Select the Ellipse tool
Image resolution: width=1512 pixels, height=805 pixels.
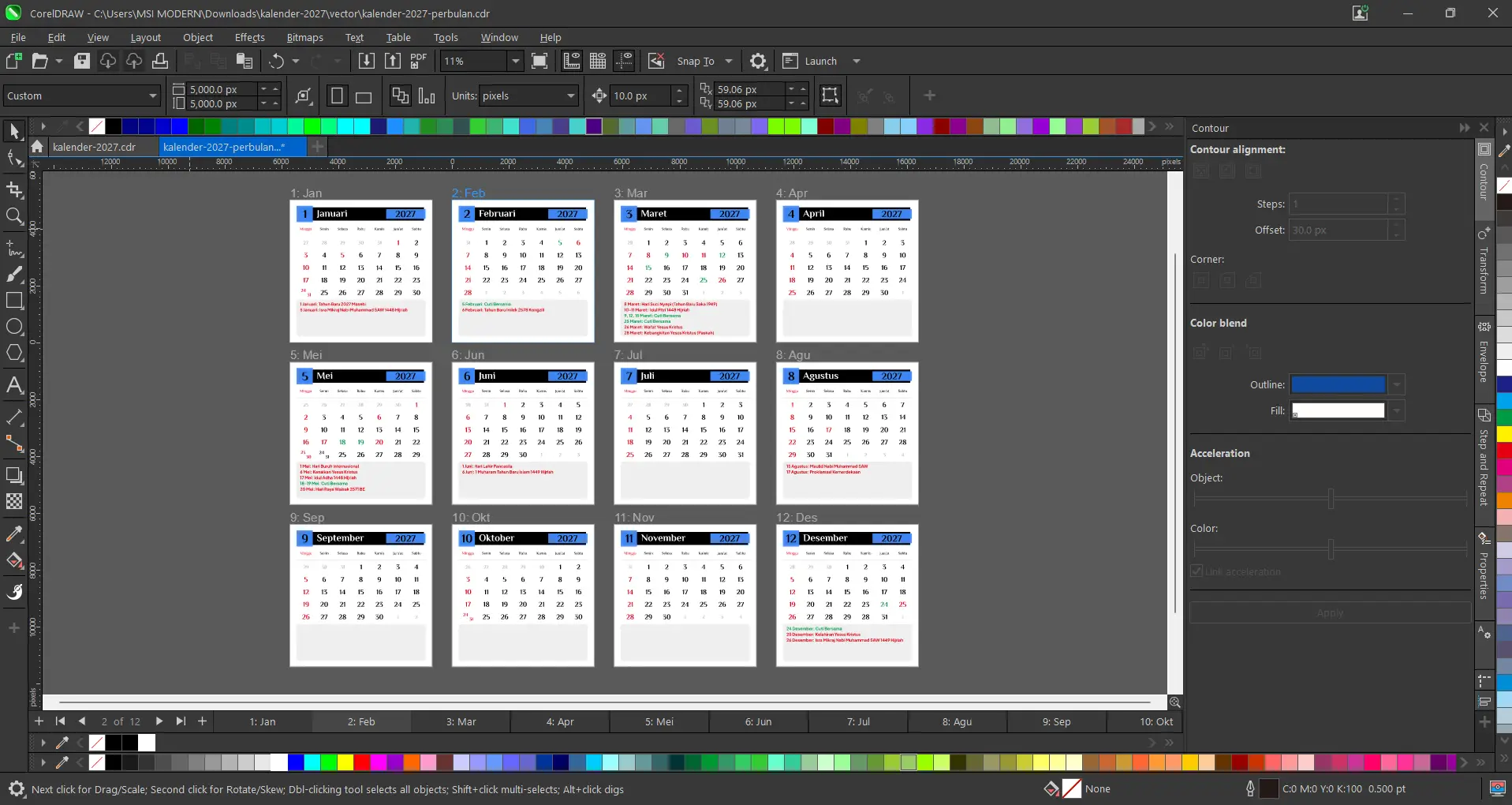tap(14, 327)
